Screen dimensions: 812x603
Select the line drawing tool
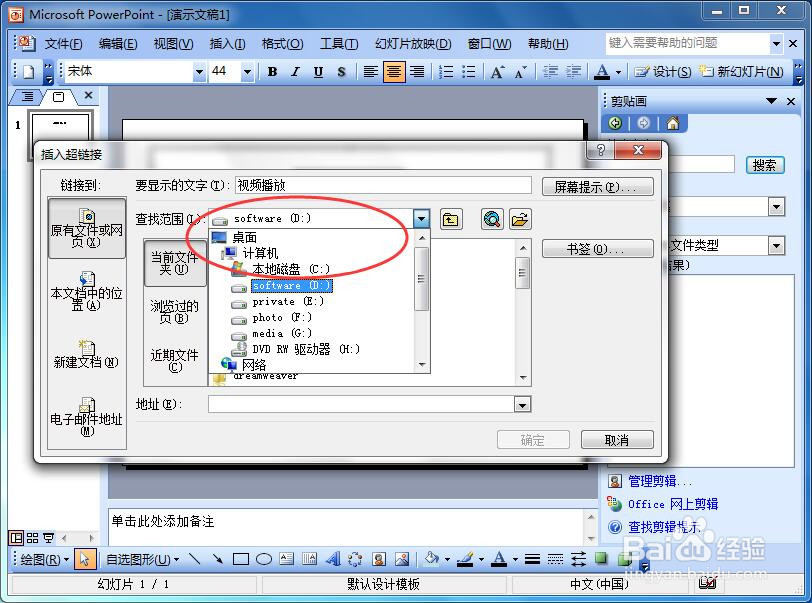click(x=195, y=559)
